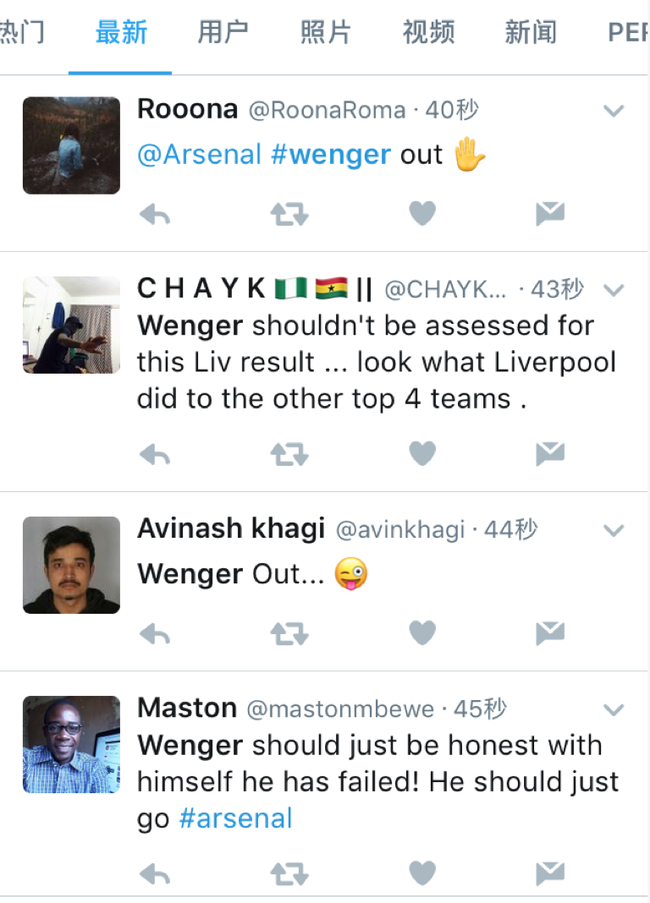Open the 照片 tab
The width and height of the screenshot is (650, 903).
click(326, 33)
